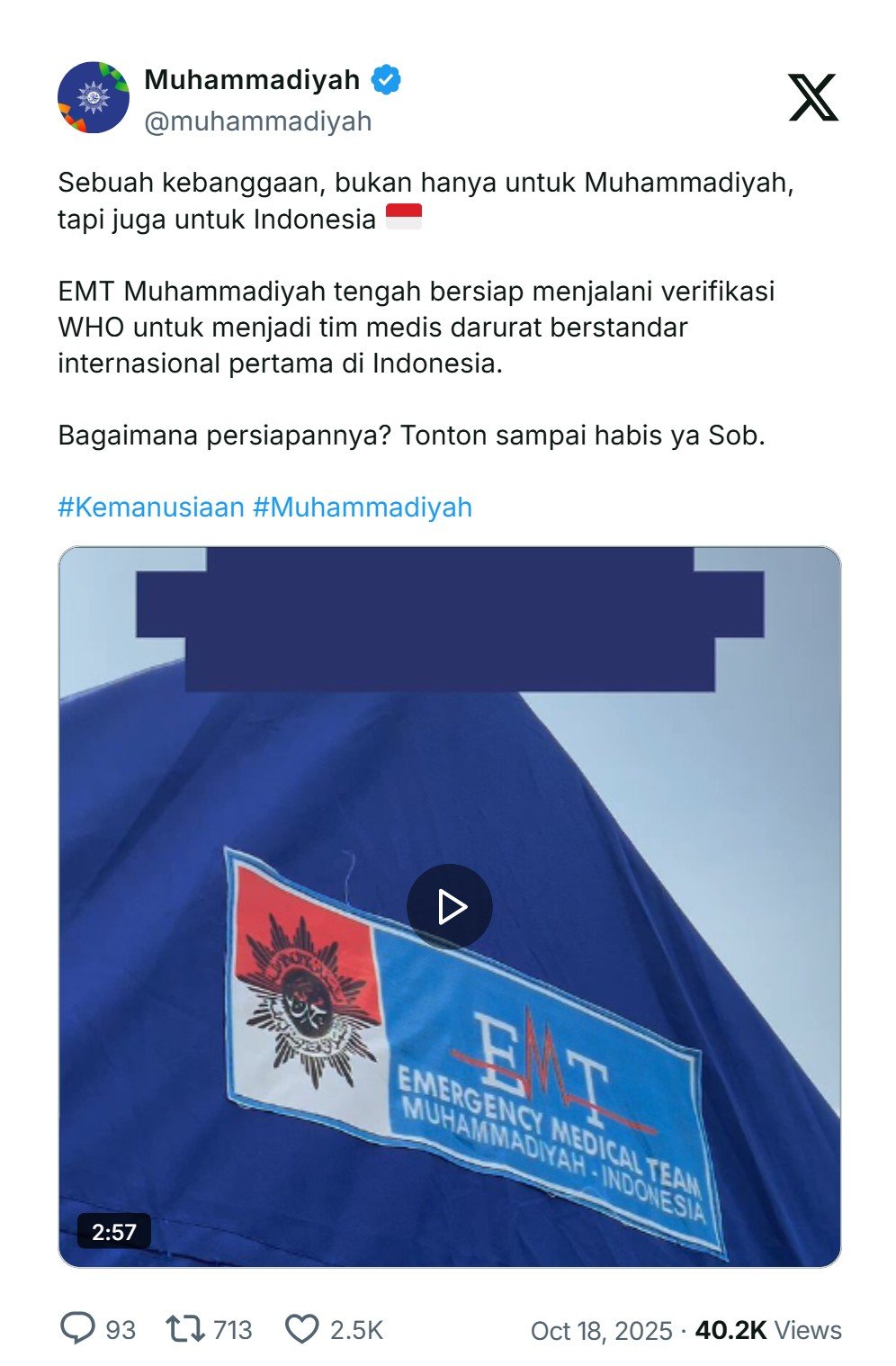896x1366 pixels.
Task: Click the 2:57 video duration badge
Action: click(x=113, y=1232)
